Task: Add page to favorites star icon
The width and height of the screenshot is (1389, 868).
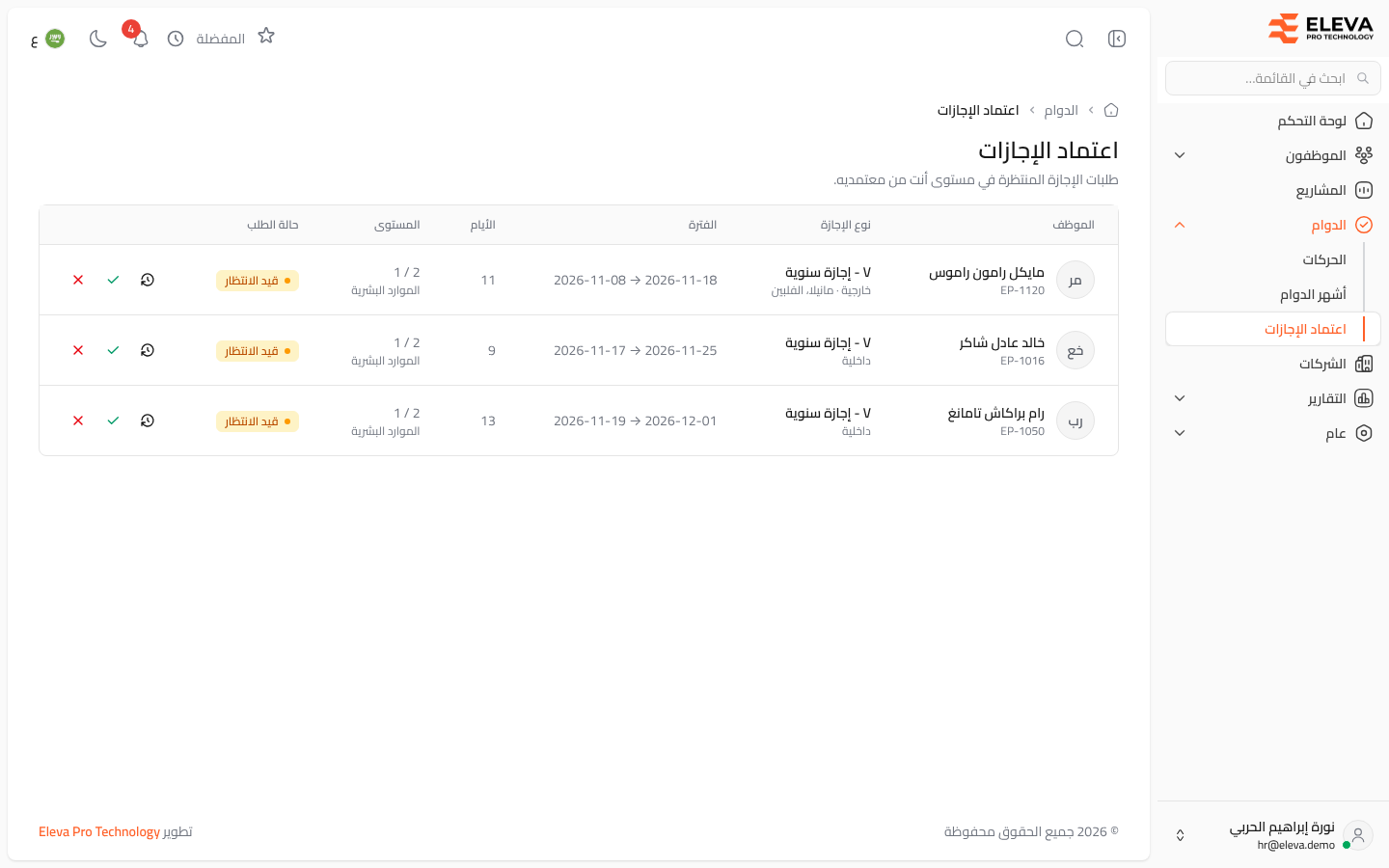Action: 266,37
